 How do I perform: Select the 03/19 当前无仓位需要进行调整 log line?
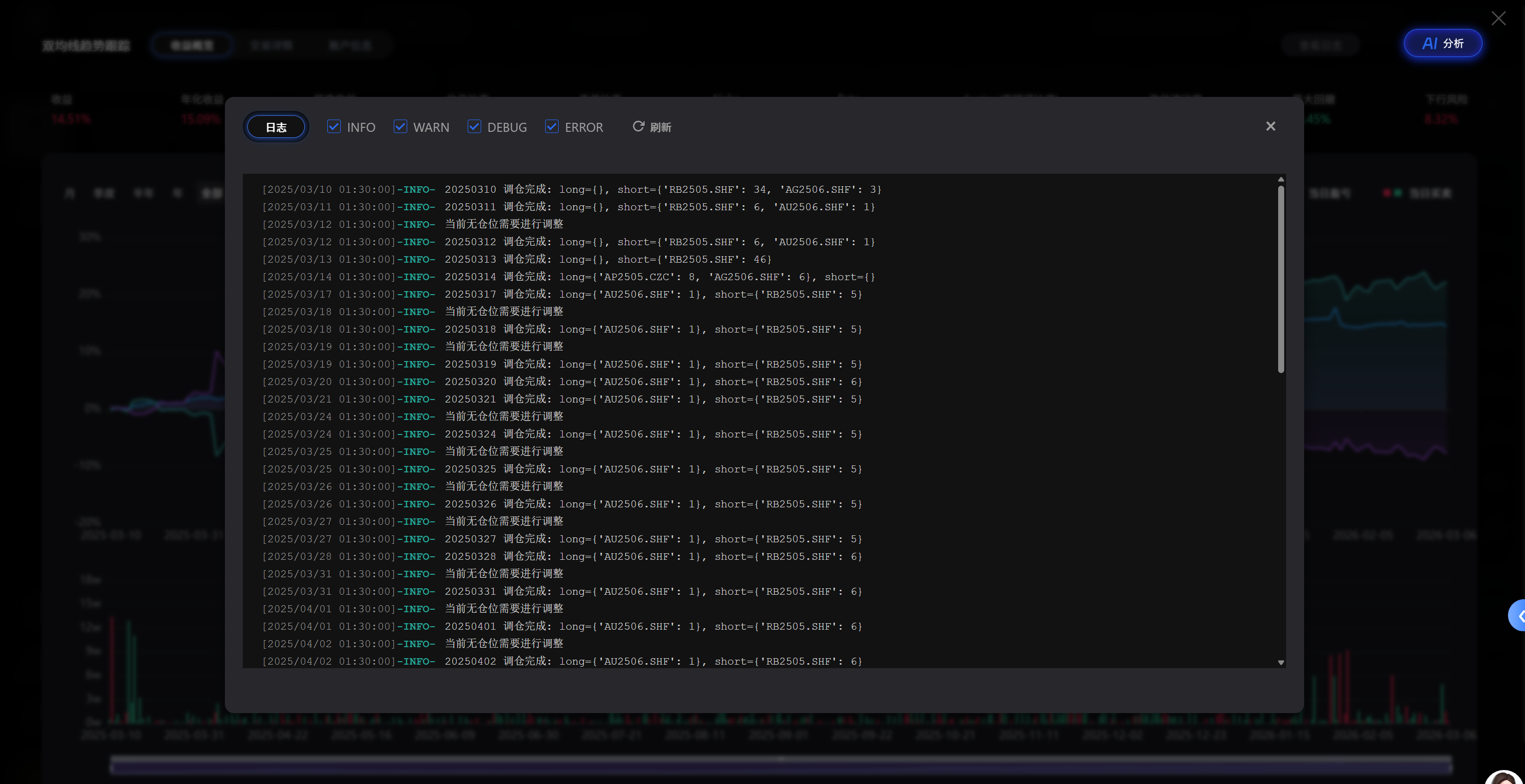pos(413,347)
